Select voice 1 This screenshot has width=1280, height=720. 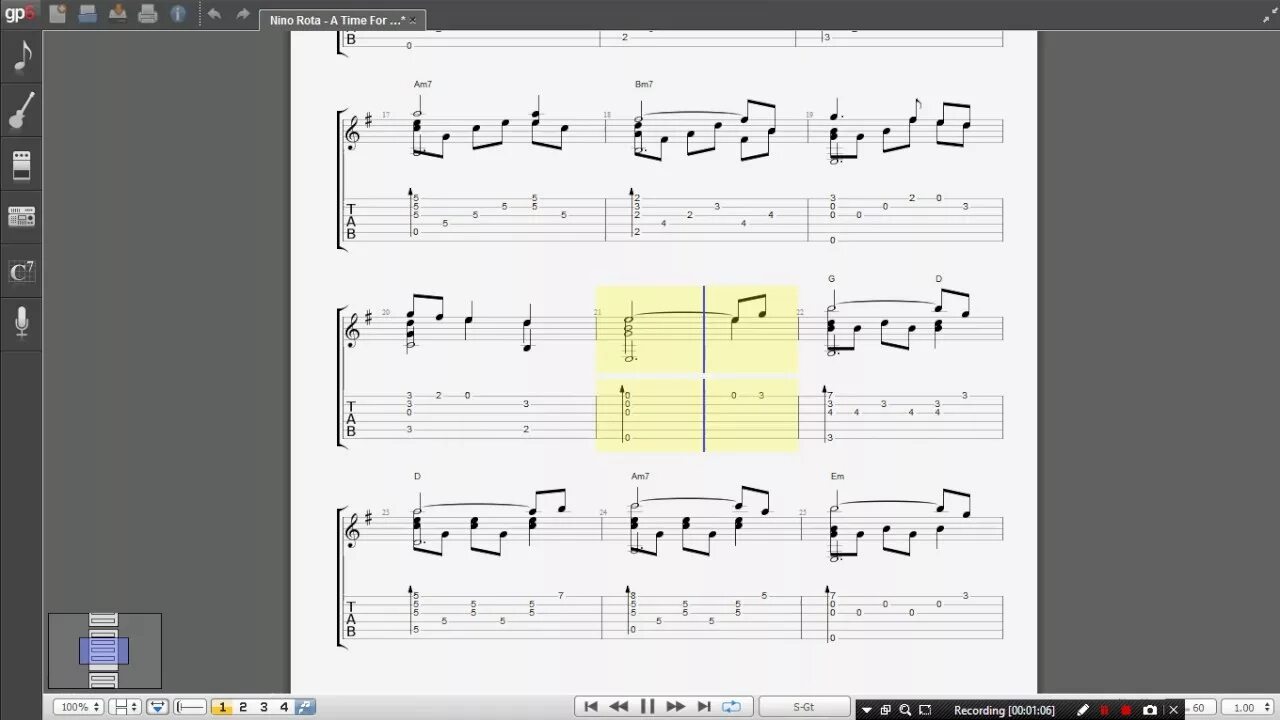click(x=222, y=707)
